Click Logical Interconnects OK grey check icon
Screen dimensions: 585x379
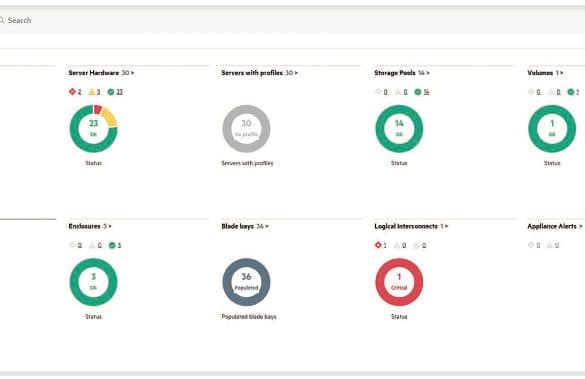pos(417,245)
